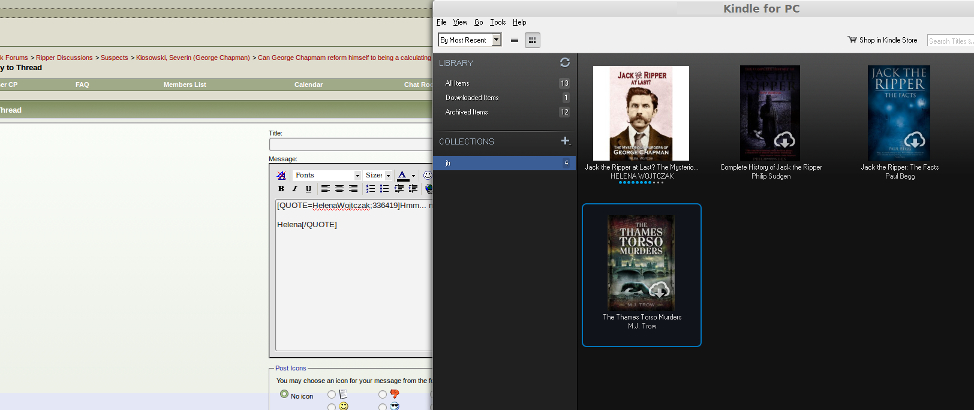The width and height of the screenshot is (974, 410).
Task: Add a new collection with plus icon
Action: click(565, 141)
